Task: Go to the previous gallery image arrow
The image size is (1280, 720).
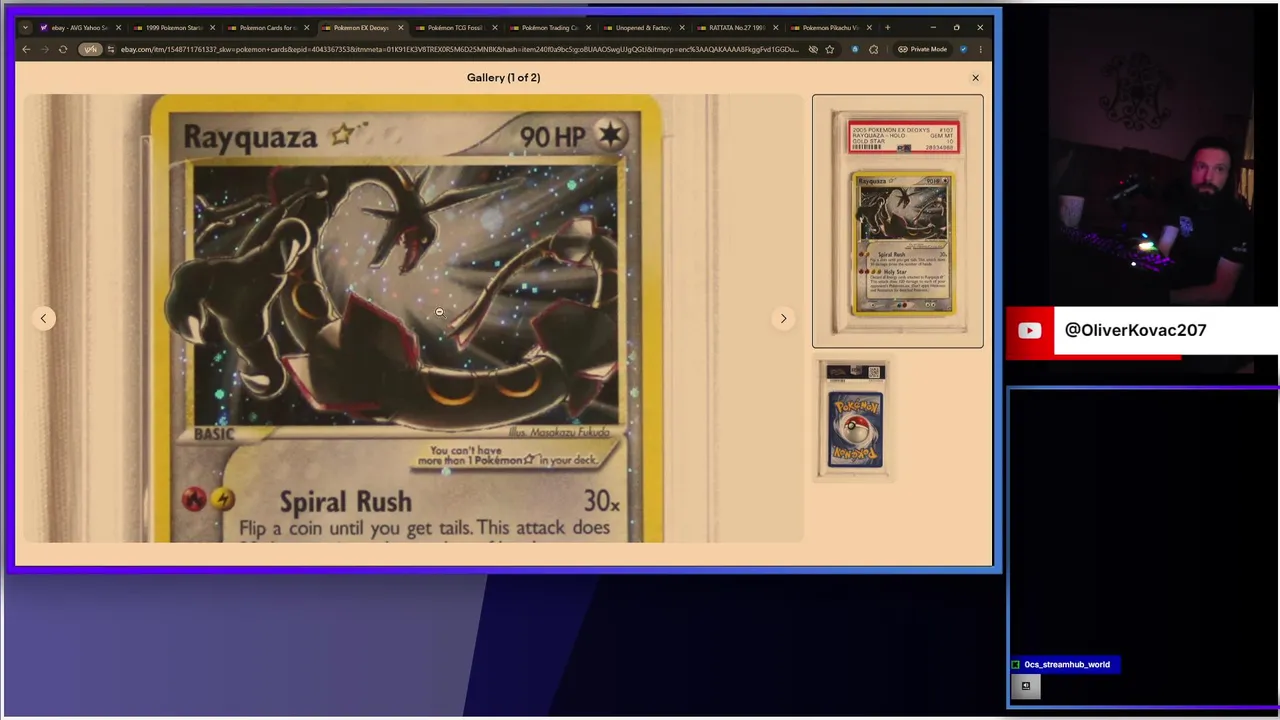Action: tap(43, 318)
